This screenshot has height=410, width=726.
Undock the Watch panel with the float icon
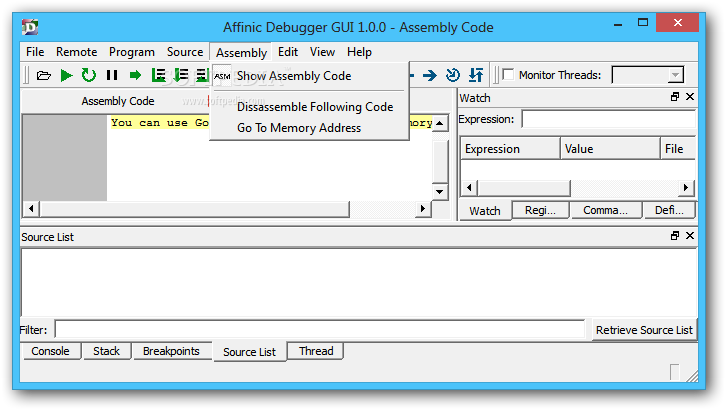click(x=675, y=97)
